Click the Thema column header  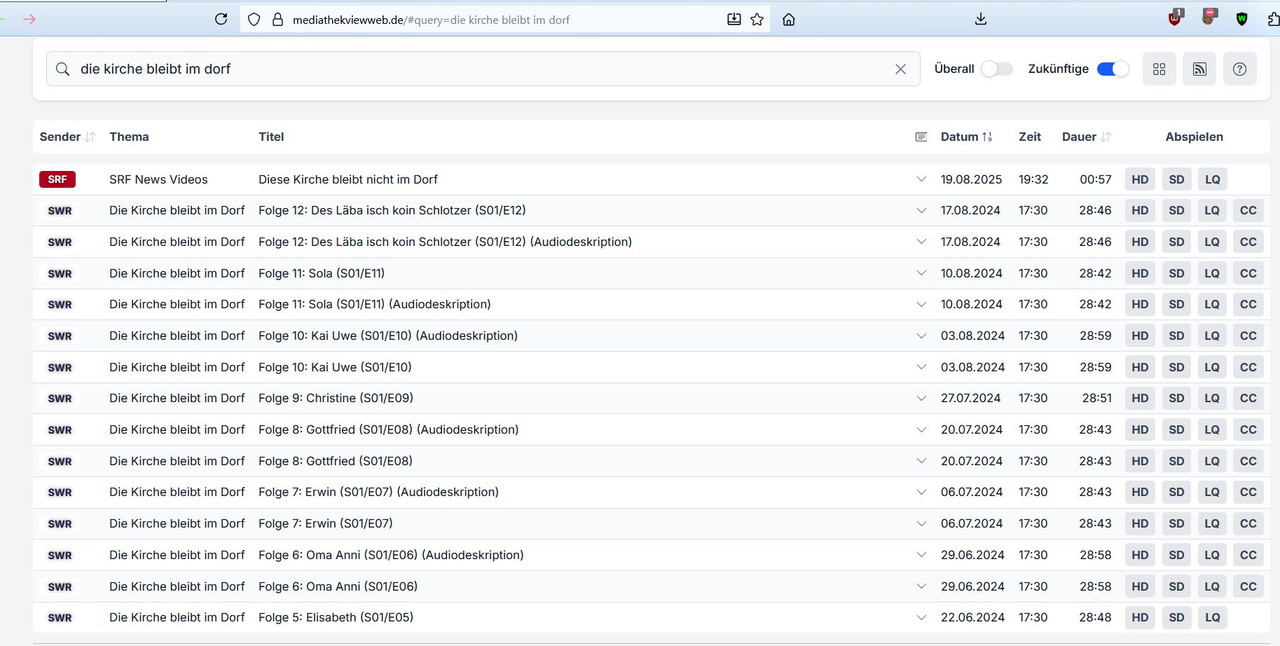pyautogui.click(x=129, y=137)
